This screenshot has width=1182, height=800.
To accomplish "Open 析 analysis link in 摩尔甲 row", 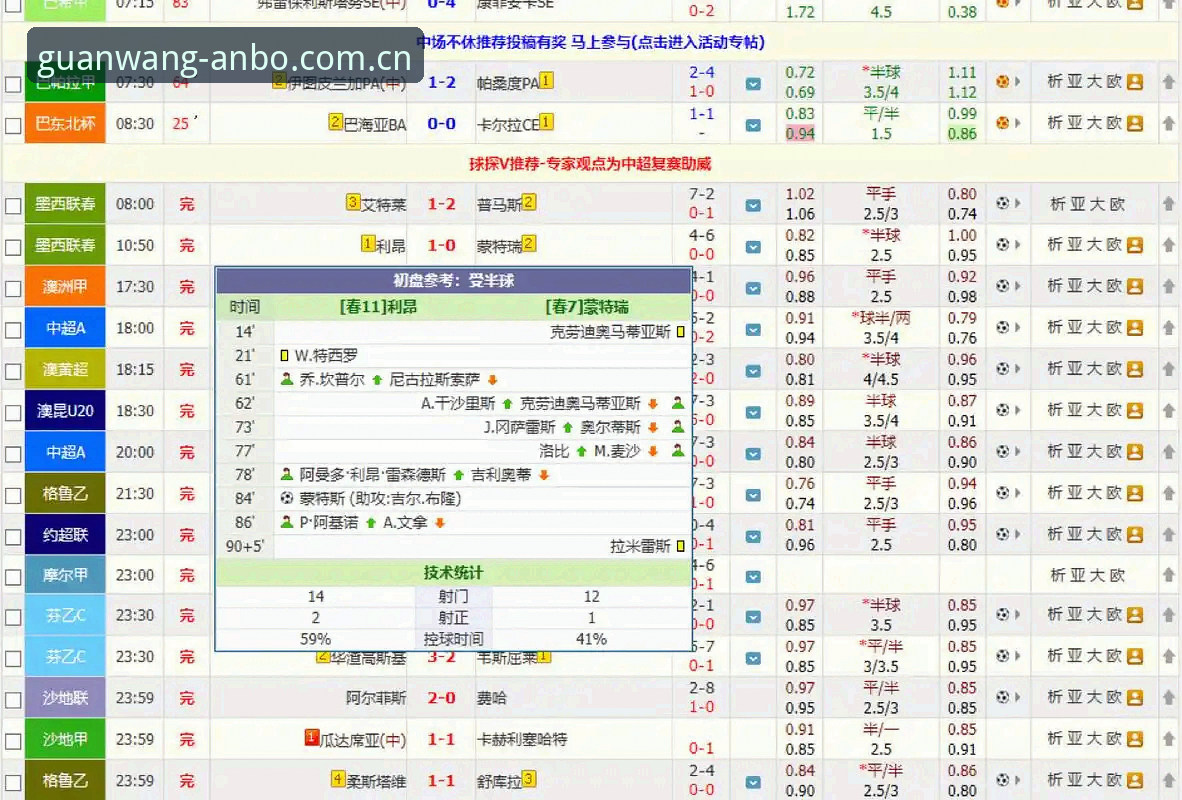I will 1058,575.
